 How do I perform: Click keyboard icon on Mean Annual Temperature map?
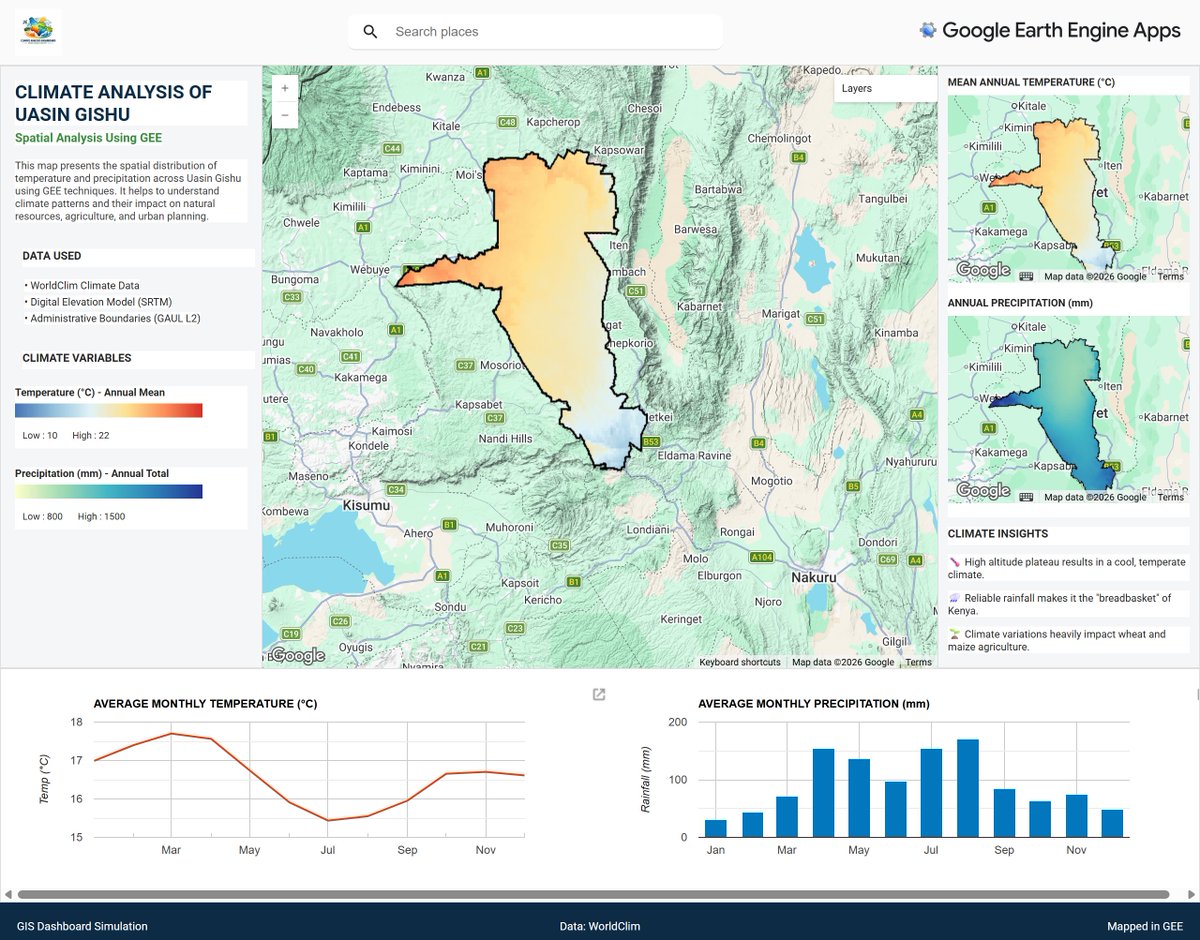coord(1027,276)
